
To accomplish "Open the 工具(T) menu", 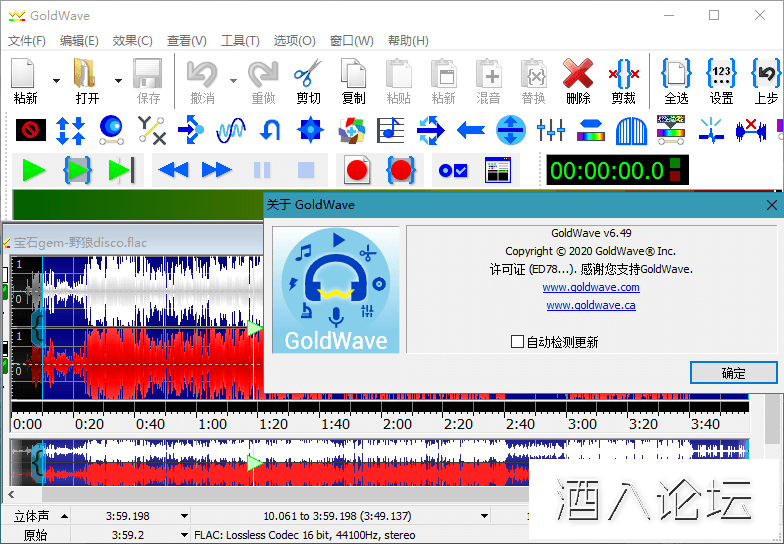I will tap(240, 41).
